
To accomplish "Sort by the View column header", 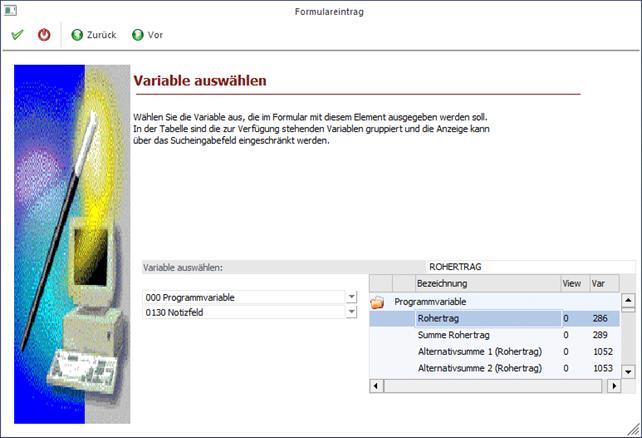I will (x=572, y=283).
